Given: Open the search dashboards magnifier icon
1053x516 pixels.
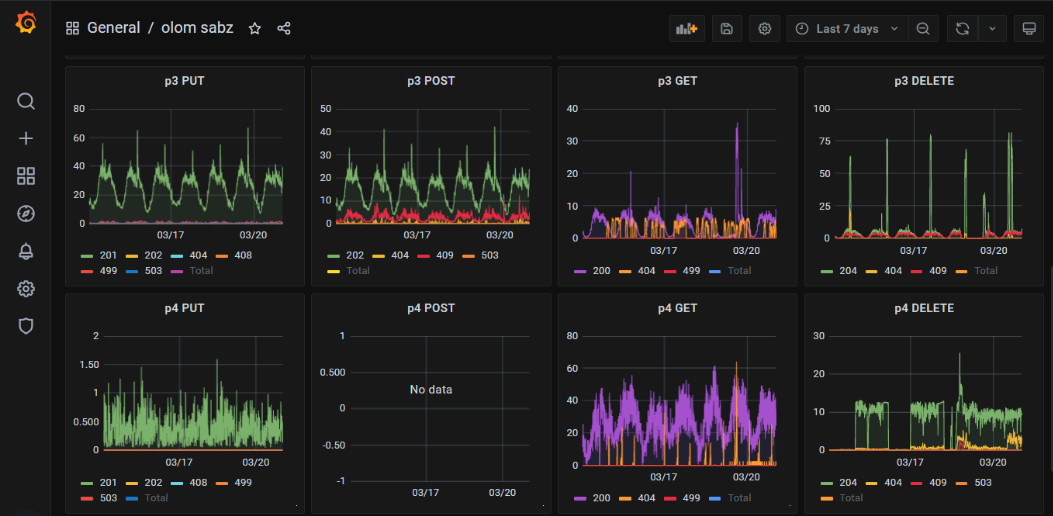Looking at the screenshot, I should (x=26, y=101).
